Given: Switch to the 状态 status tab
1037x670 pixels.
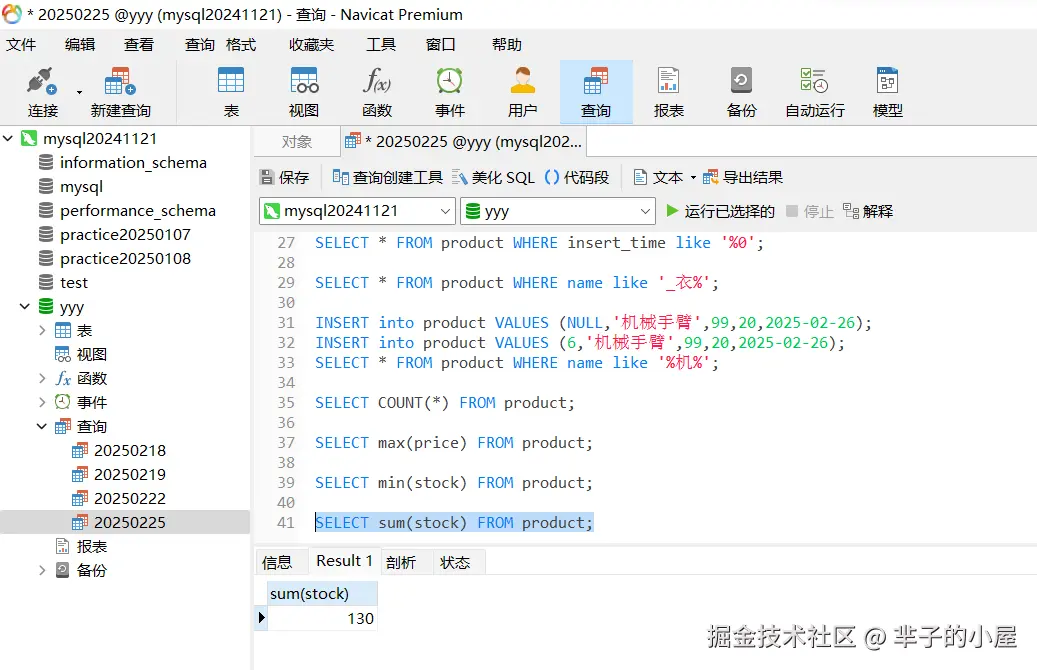Looking at the screenshot, I should (x=455, y=562).
